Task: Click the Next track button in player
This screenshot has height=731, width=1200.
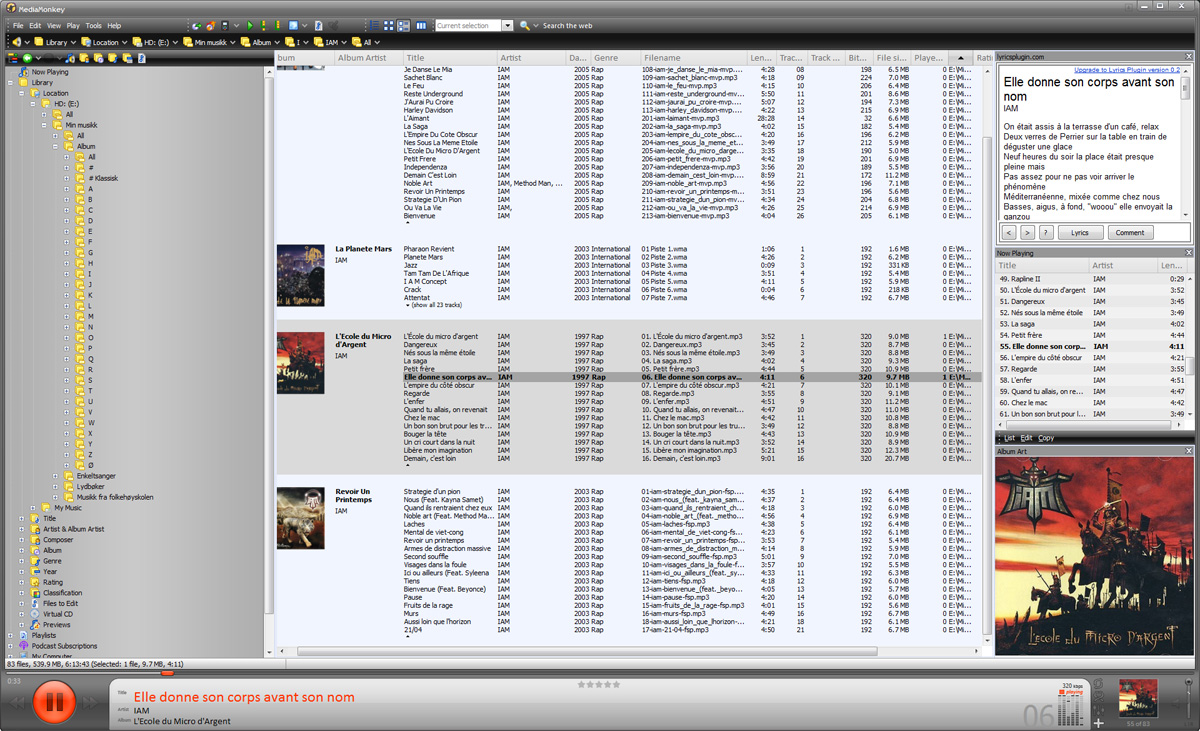Action: pos(90,703)
